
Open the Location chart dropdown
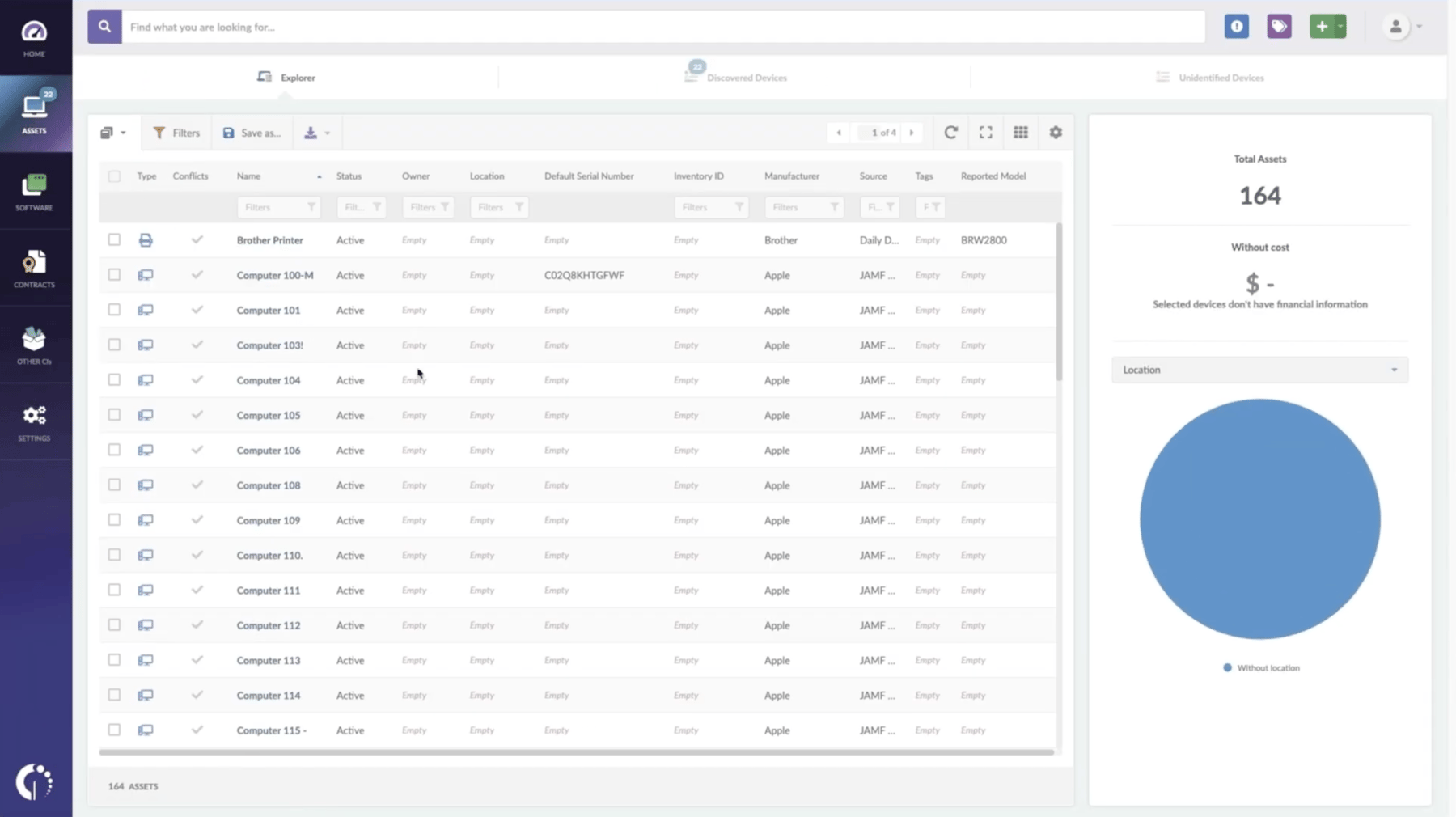1259,370
